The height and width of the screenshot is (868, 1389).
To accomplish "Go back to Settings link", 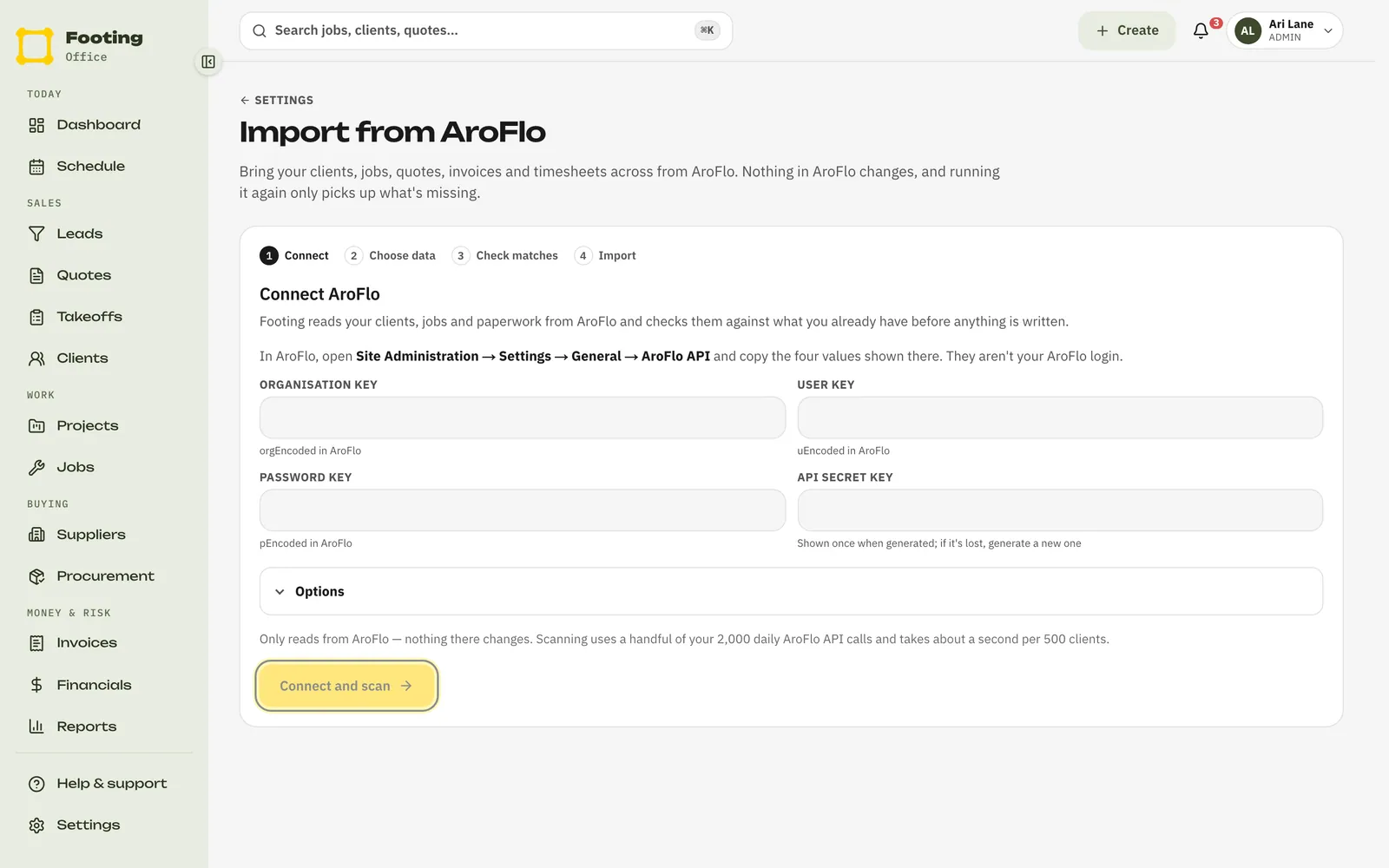I will (x=277, y=100).
